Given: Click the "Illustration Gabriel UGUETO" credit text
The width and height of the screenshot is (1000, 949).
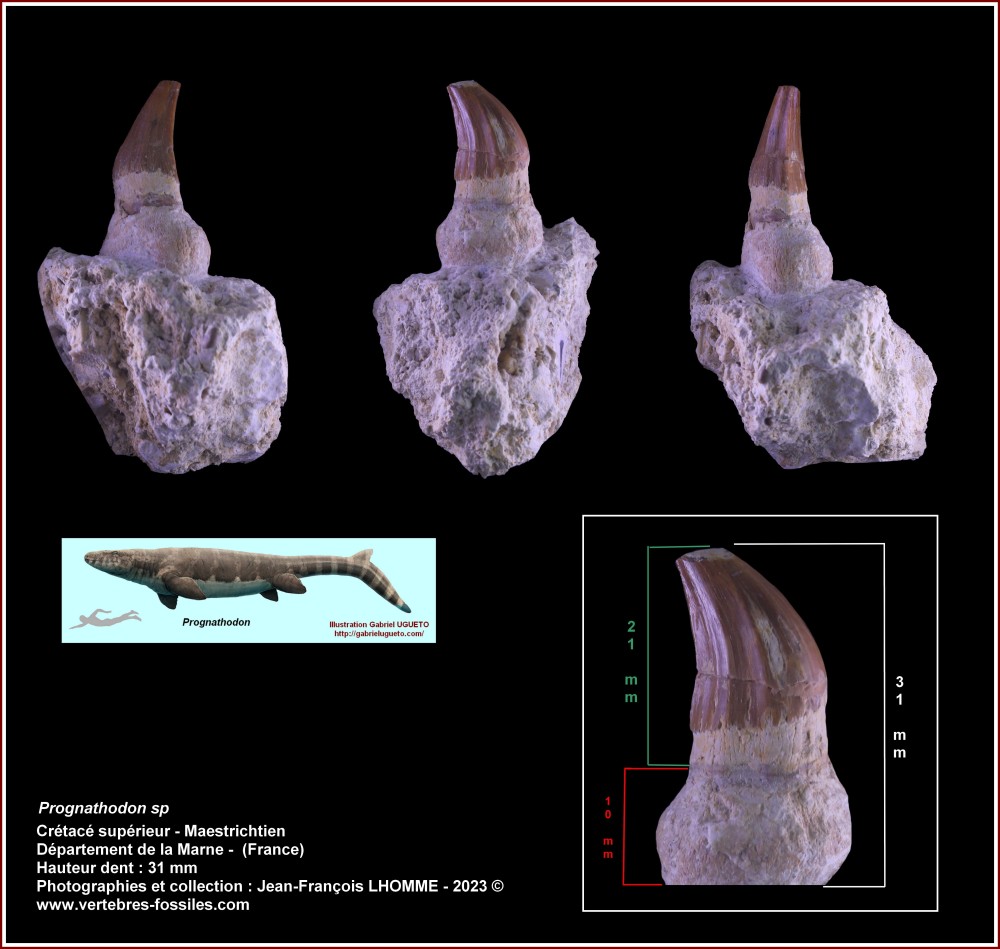Looking at the screenshot, I should (378, 623).
